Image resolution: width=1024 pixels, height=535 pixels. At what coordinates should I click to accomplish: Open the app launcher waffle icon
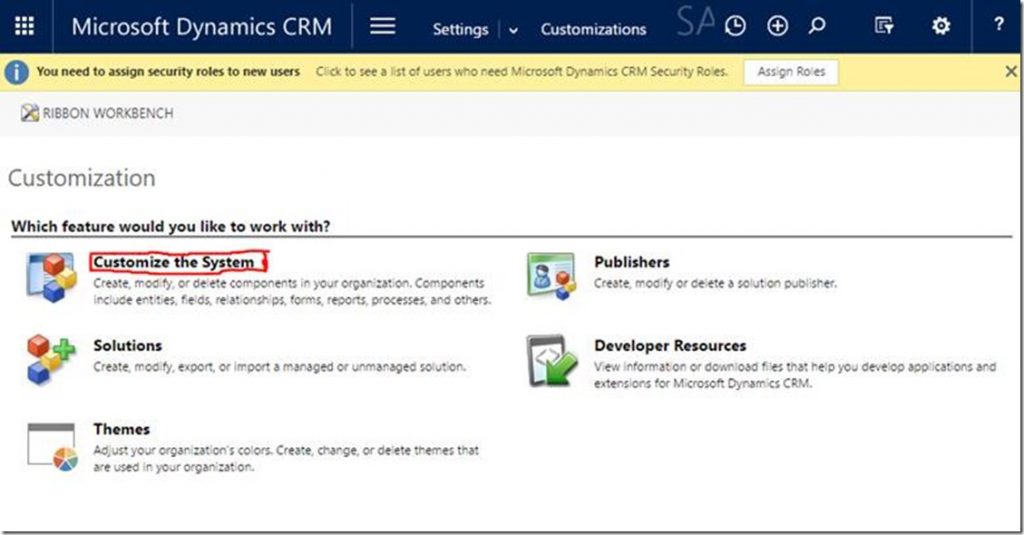[24, 27]
